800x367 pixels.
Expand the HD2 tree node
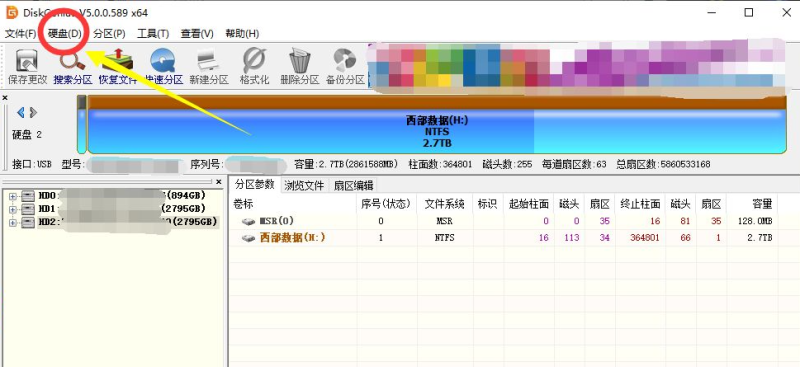point(13,223)
